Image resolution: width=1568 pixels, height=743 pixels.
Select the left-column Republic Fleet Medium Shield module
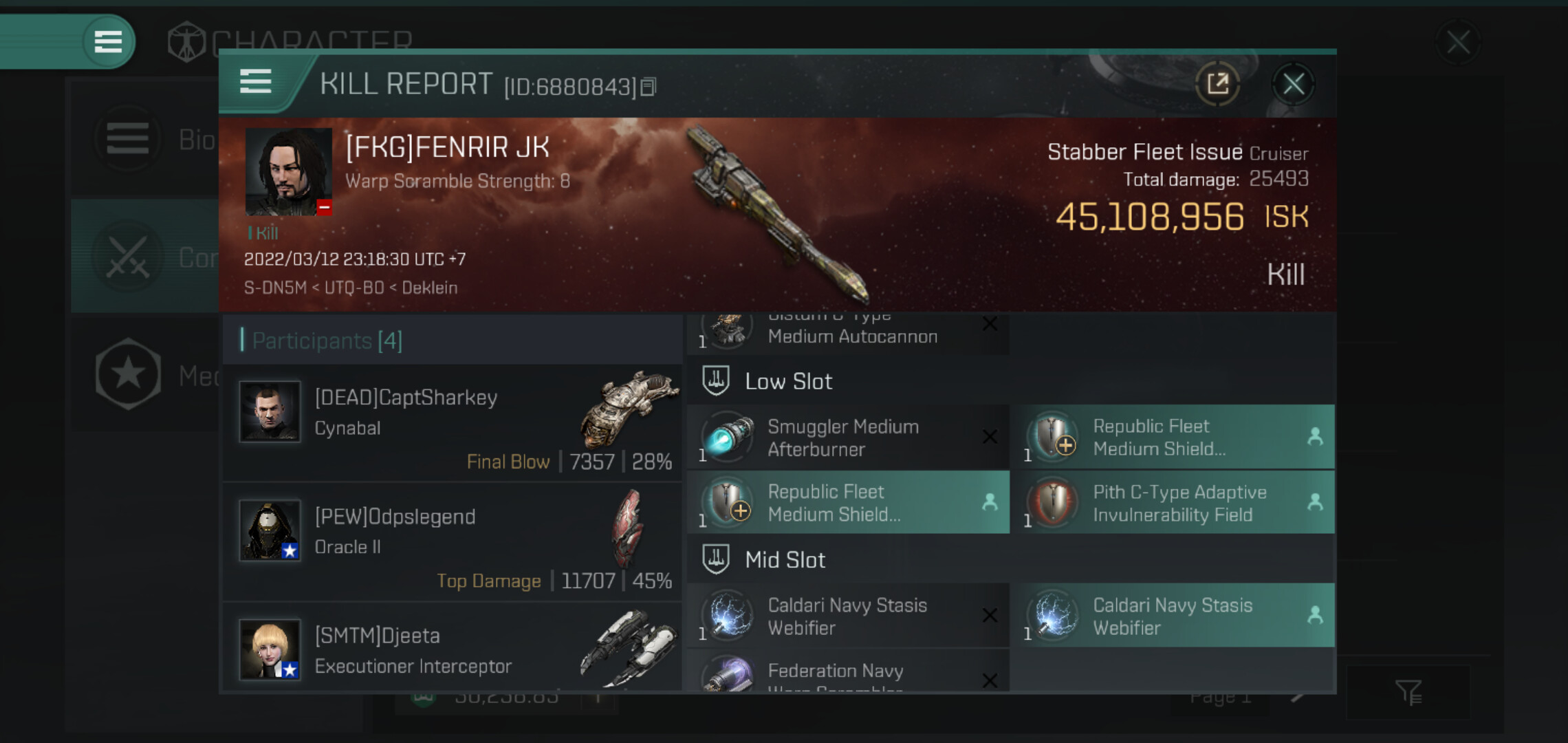[848, 503]
